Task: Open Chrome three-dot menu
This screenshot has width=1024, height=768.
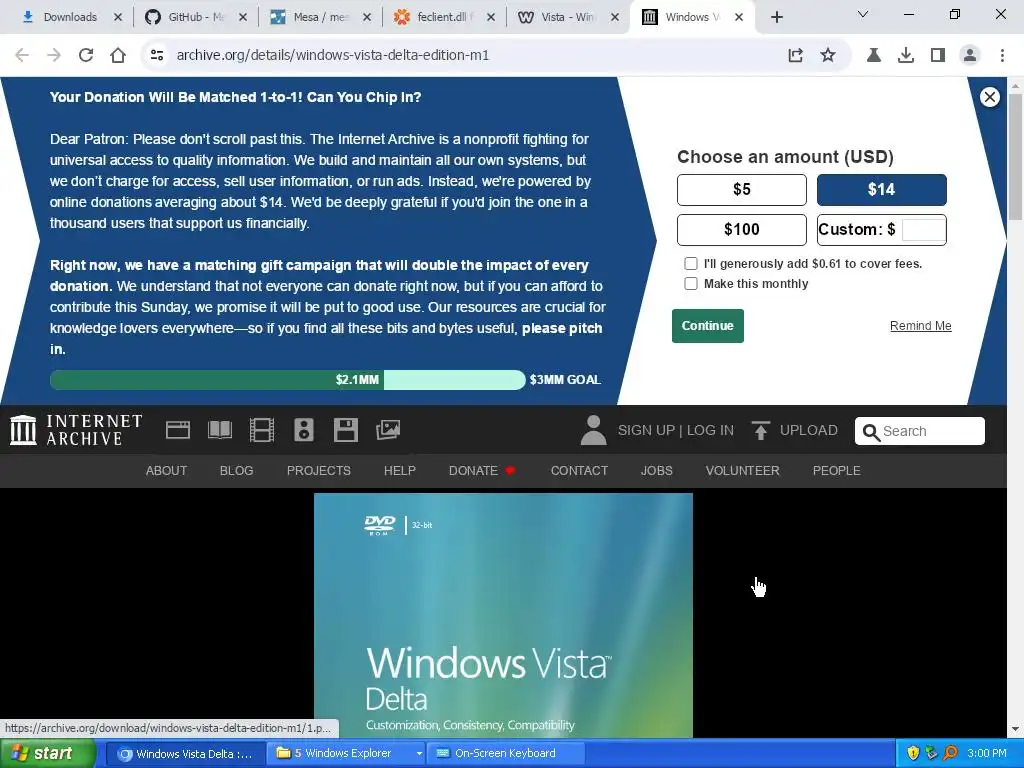Action: 1002,55
